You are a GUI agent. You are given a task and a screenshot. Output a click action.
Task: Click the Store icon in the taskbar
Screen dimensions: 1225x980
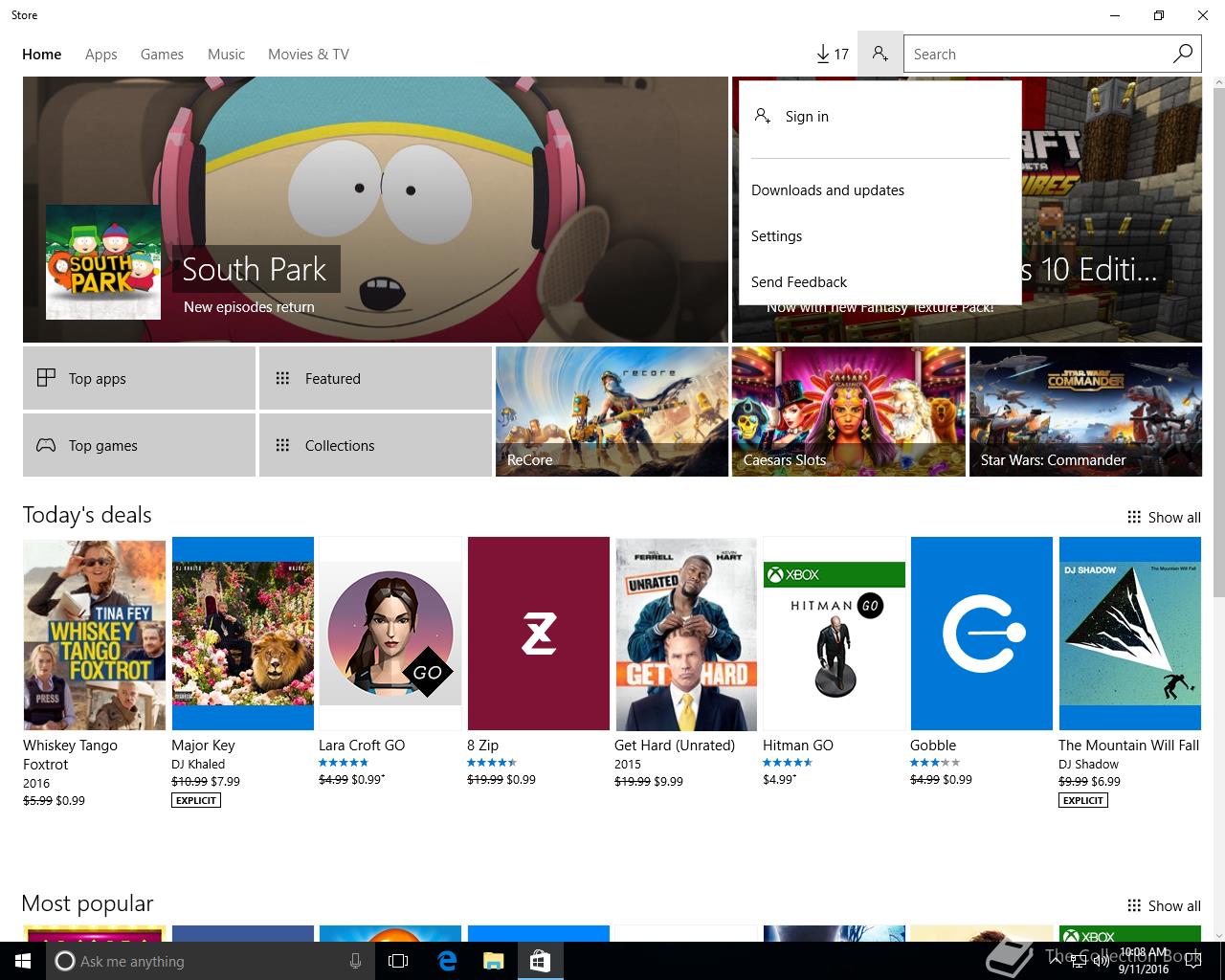[540, 961]
